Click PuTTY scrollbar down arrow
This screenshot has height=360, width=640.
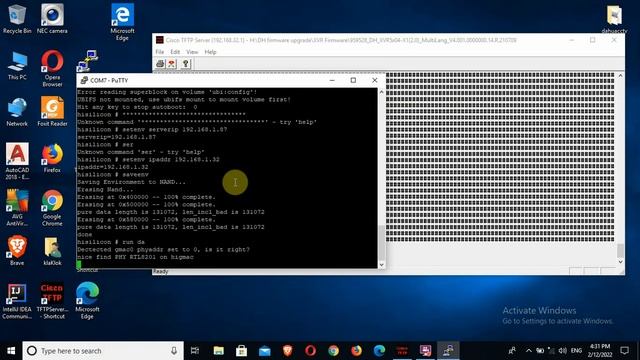pyautogui.click(x=382, y=265)
